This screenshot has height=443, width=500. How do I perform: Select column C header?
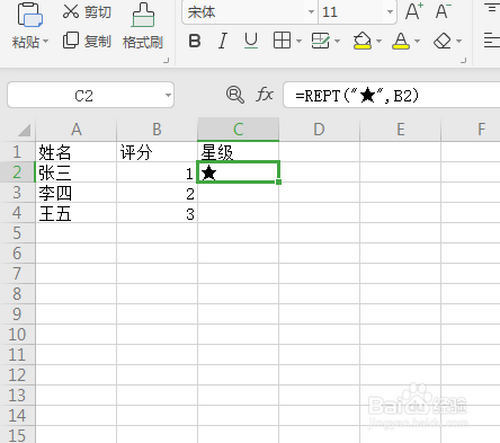tap(238, 129)
